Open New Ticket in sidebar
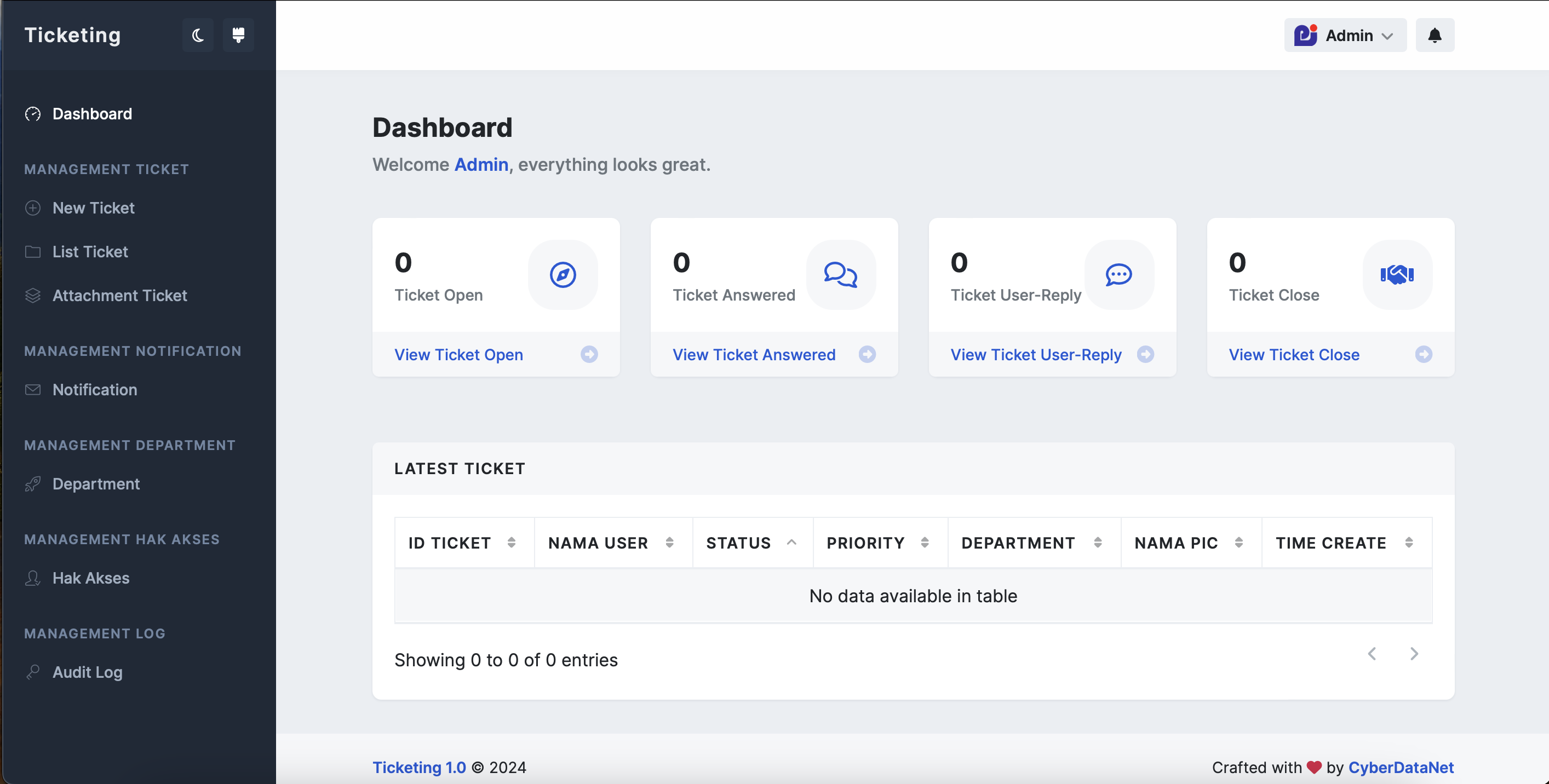 click(x=93, y=208)
